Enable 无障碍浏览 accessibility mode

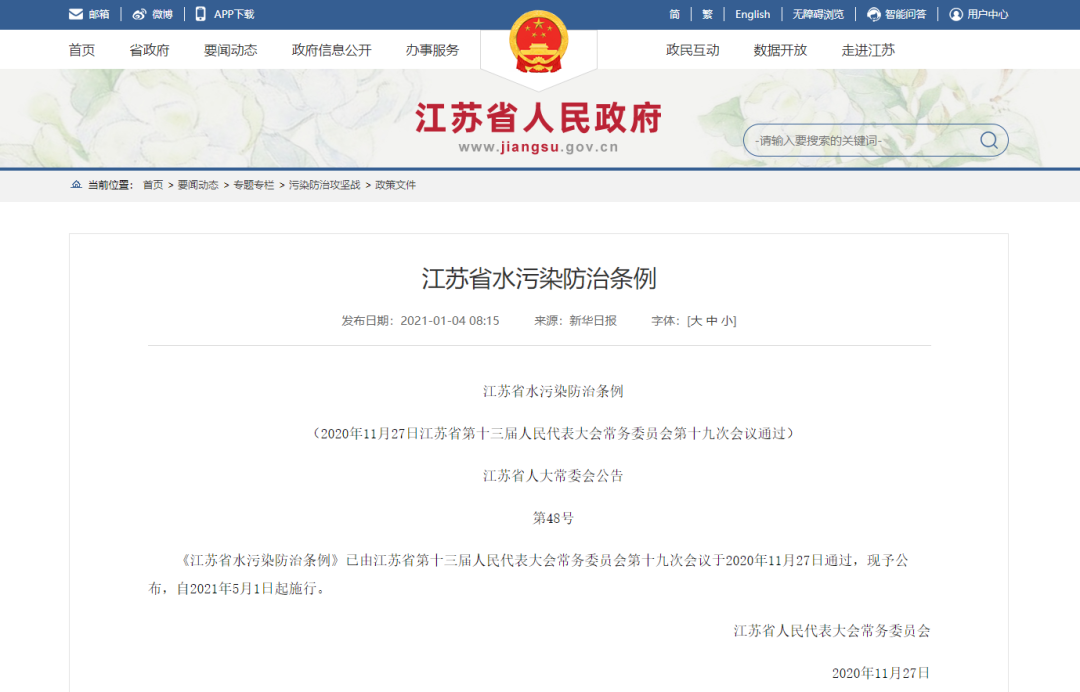click(818, 14)
